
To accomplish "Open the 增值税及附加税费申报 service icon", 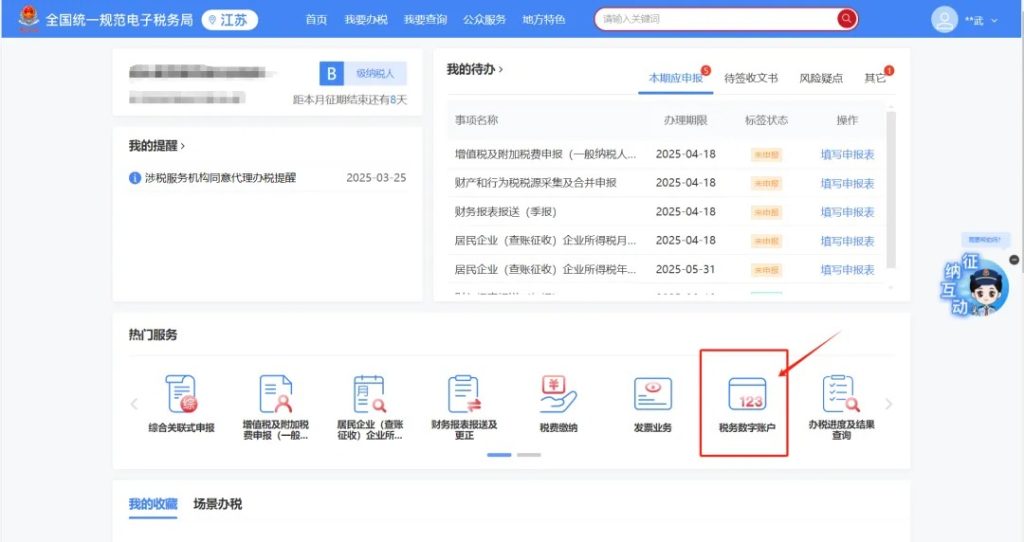I will [275, 395].
